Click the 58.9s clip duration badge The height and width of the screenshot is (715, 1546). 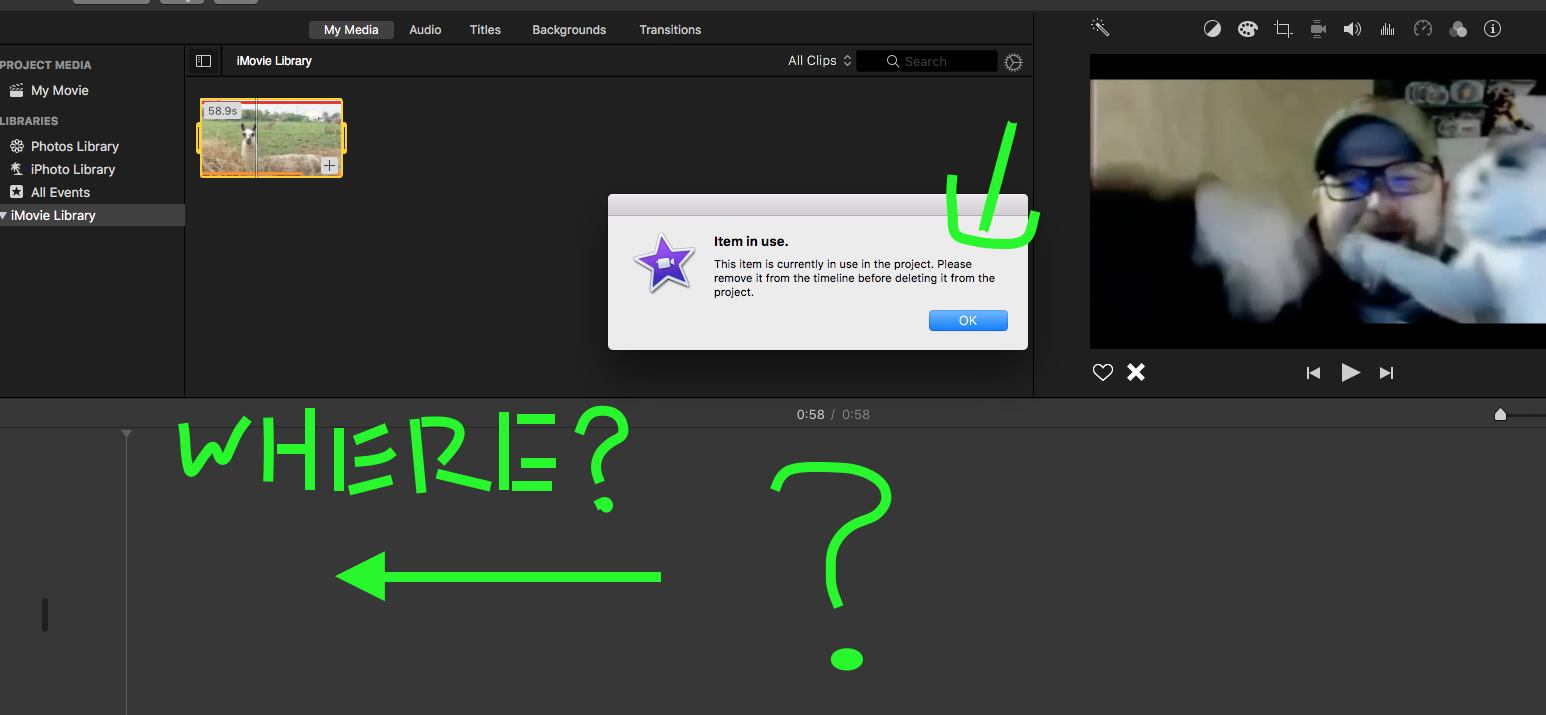(222, 111)
